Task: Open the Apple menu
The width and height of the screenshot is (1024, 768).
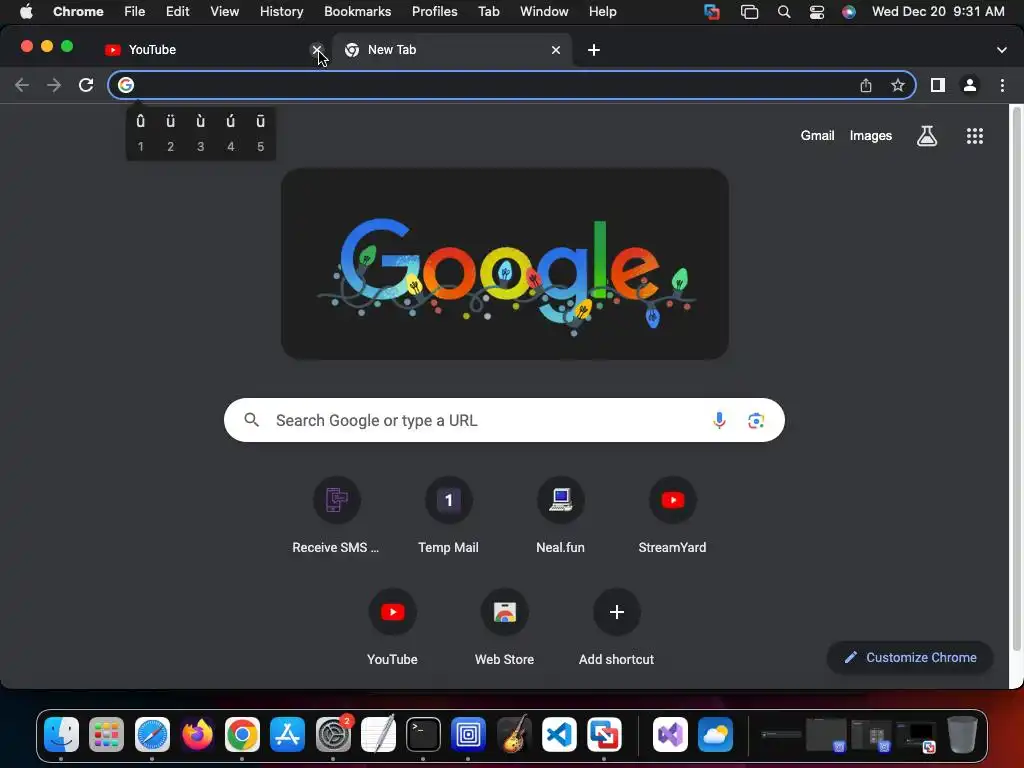Action: 26,12
